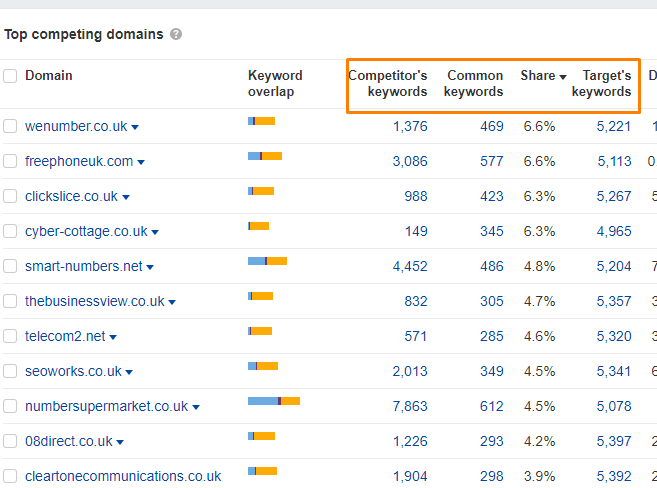The width and height of the screenshot is (657, 488).
Task: Open the 08direct.co.uk domain link
Action: pyautogui.click(x=68, y=441)
